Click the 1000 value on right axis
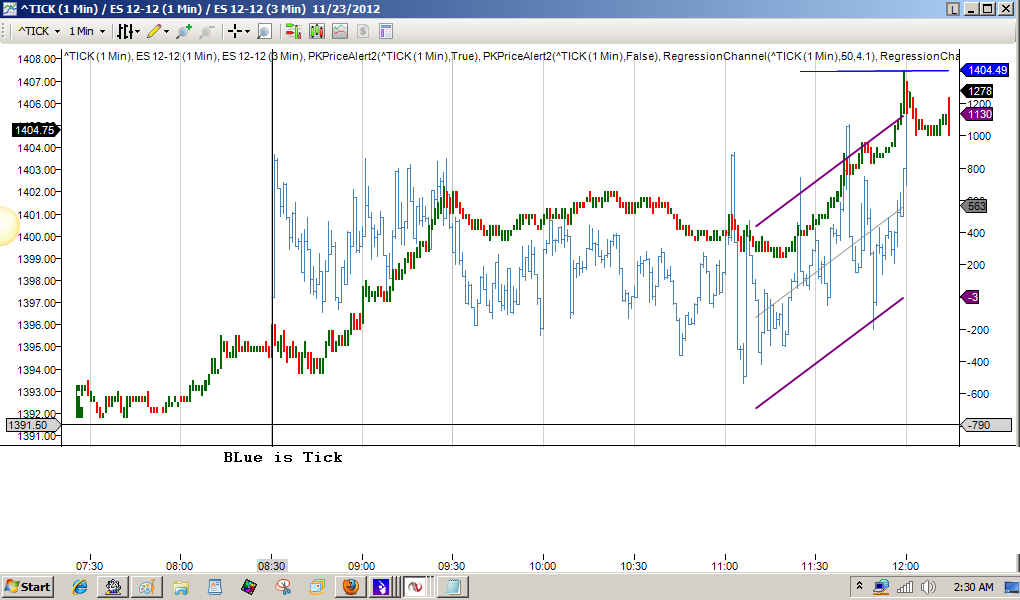This screenshot has height=600, width=1020. tap(979, 136)
